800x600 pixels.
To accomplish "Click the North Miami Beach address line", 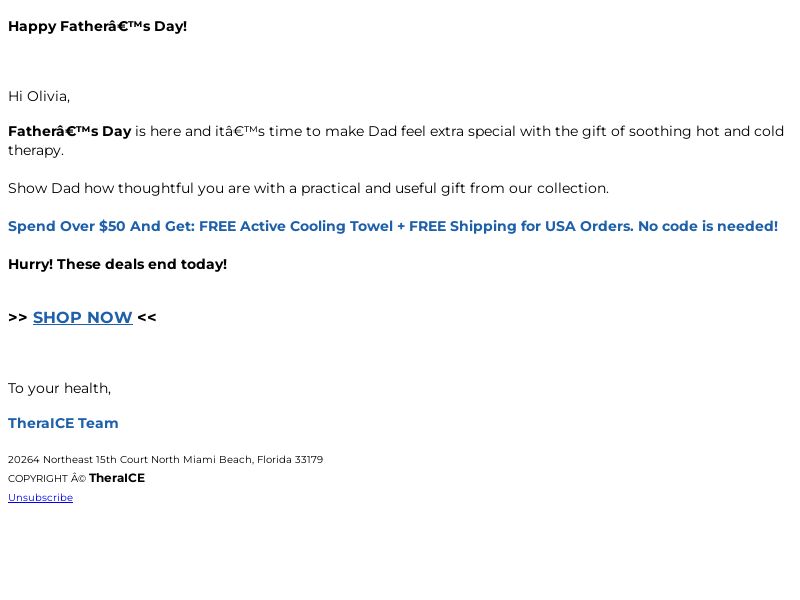I will [x=165, y=459].
